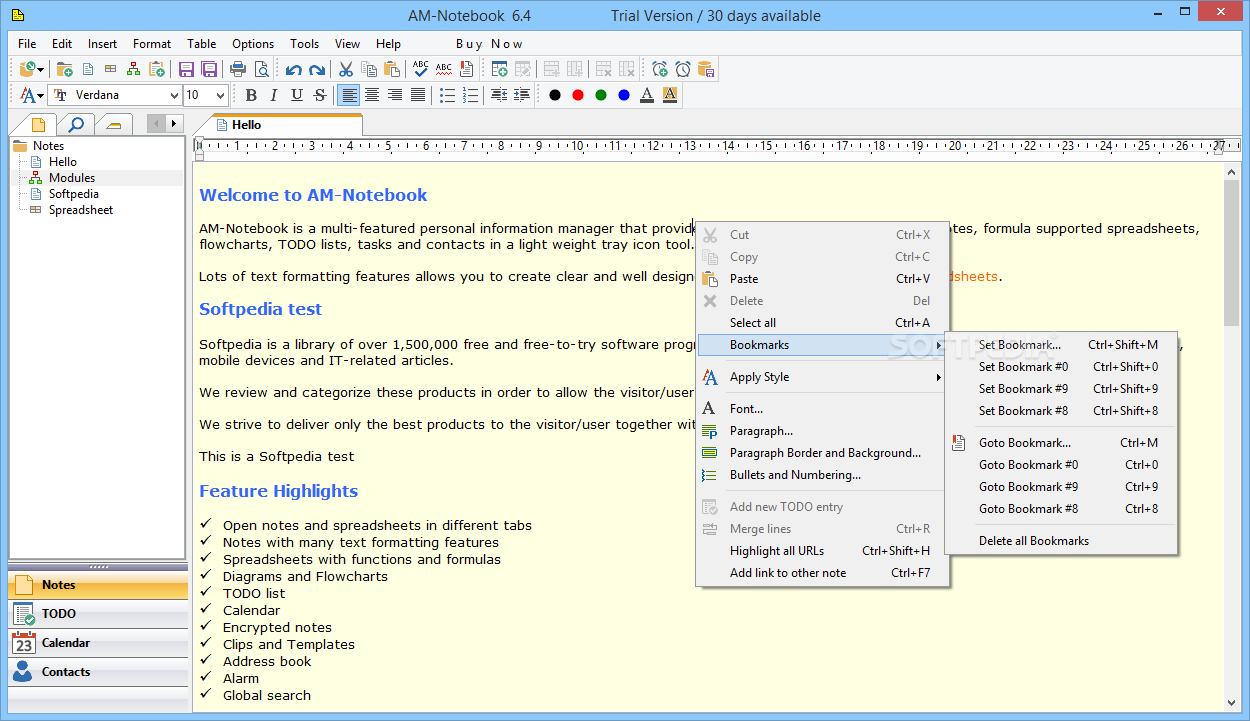The height and width of the screenshot is (721, 1250).
Task: Open the Verdana font name dropdown
Action: 174,95
